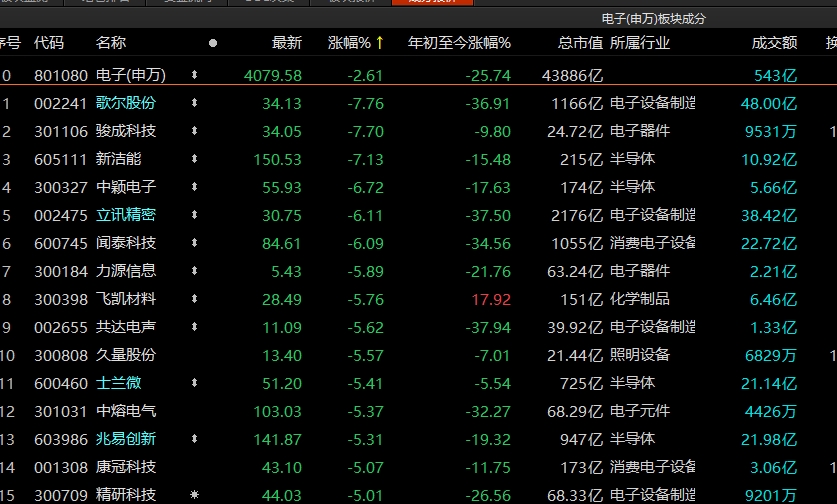Viewport: 837px width, 504px height.
Task: Click the market cap 2176亿
Action: 577,216
